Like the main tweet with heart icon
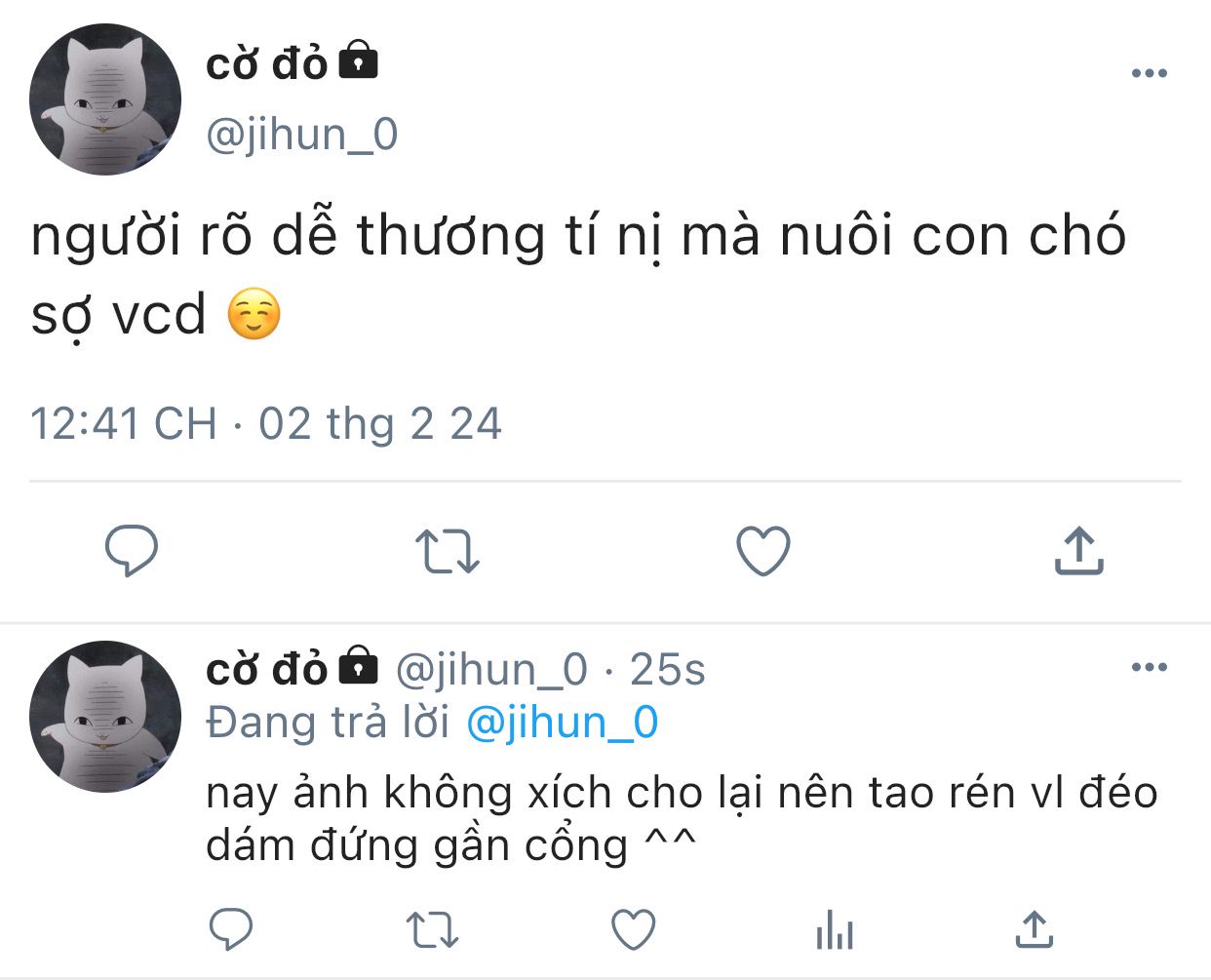 coord(762,551)
